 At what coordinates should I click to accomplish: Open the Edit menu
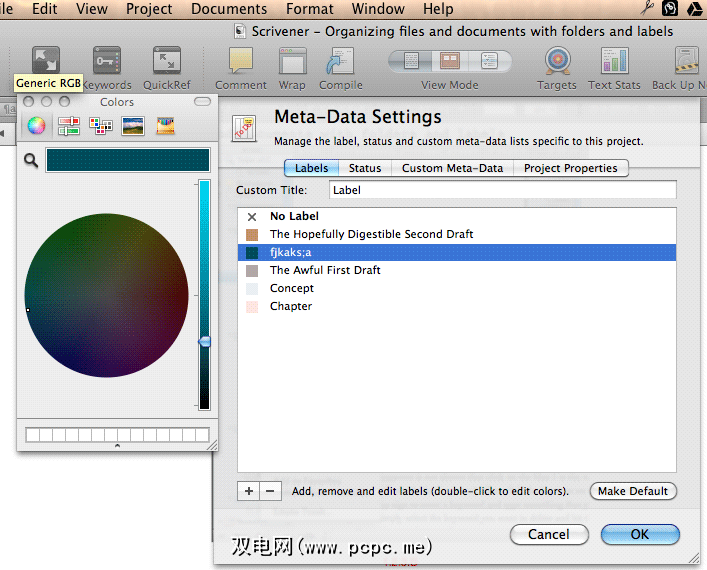coord(45,9)
